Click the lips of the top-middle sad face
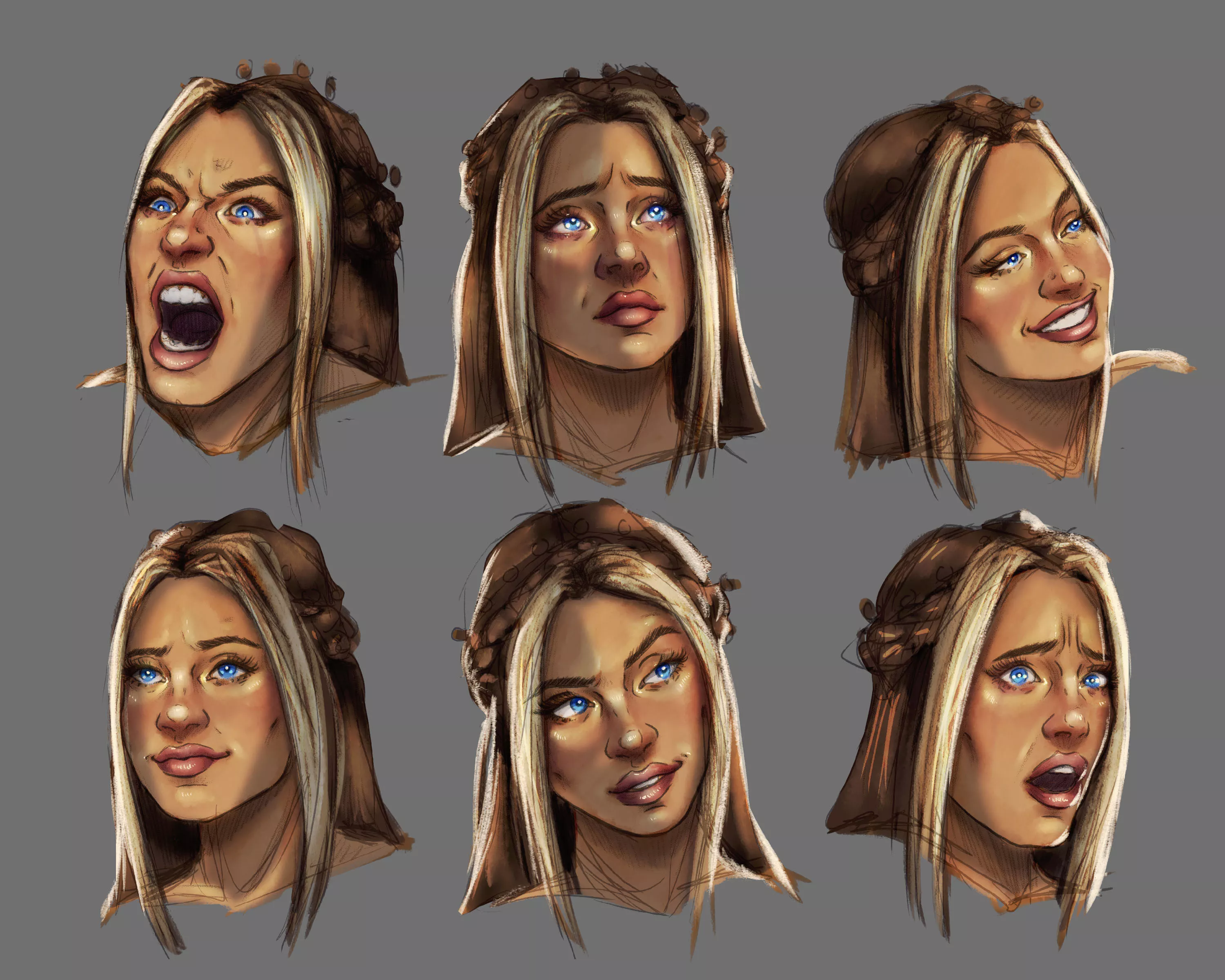1225x980 pixels. 629,308
